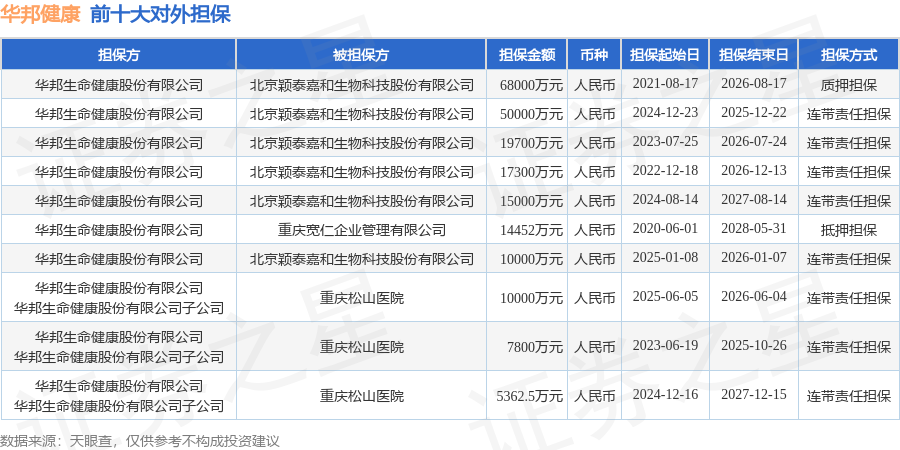The image size is (900, 450).
Task: Click start date 2025-06-05
Action: pos(665,297)
